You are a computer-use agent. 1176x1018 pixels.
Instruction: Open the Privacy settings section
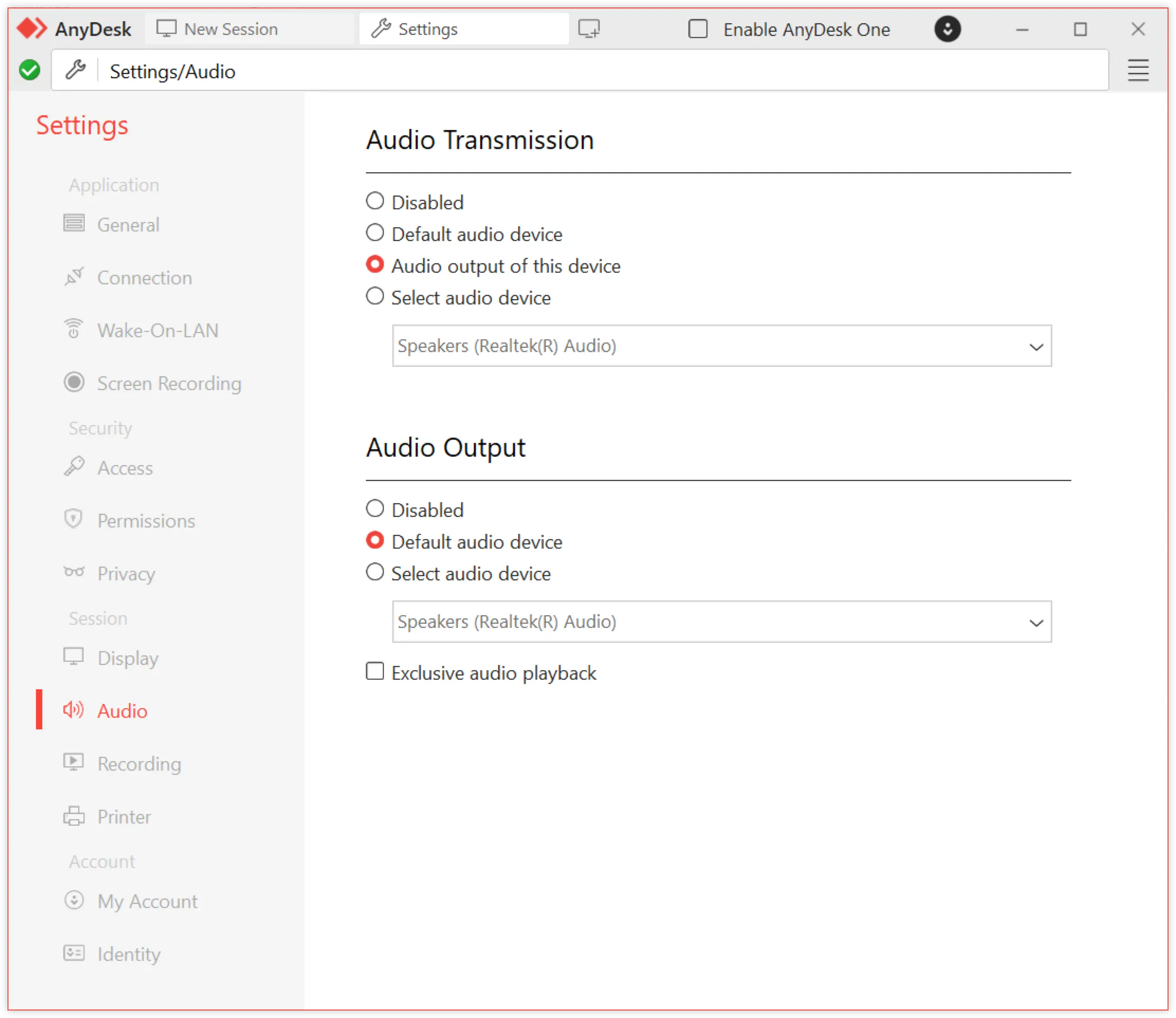point(126,574)
